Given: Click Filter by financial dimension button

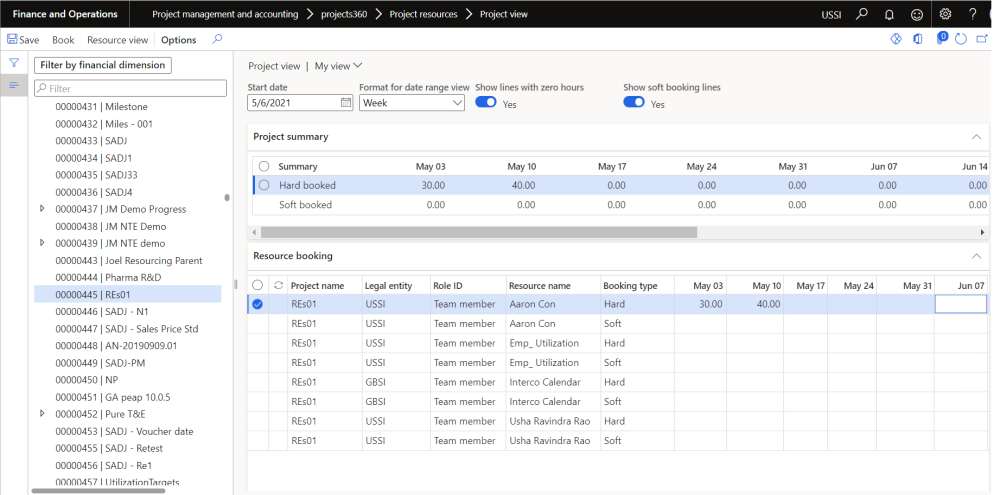Looking at the screenshot, I should click(x=103, y=65).
